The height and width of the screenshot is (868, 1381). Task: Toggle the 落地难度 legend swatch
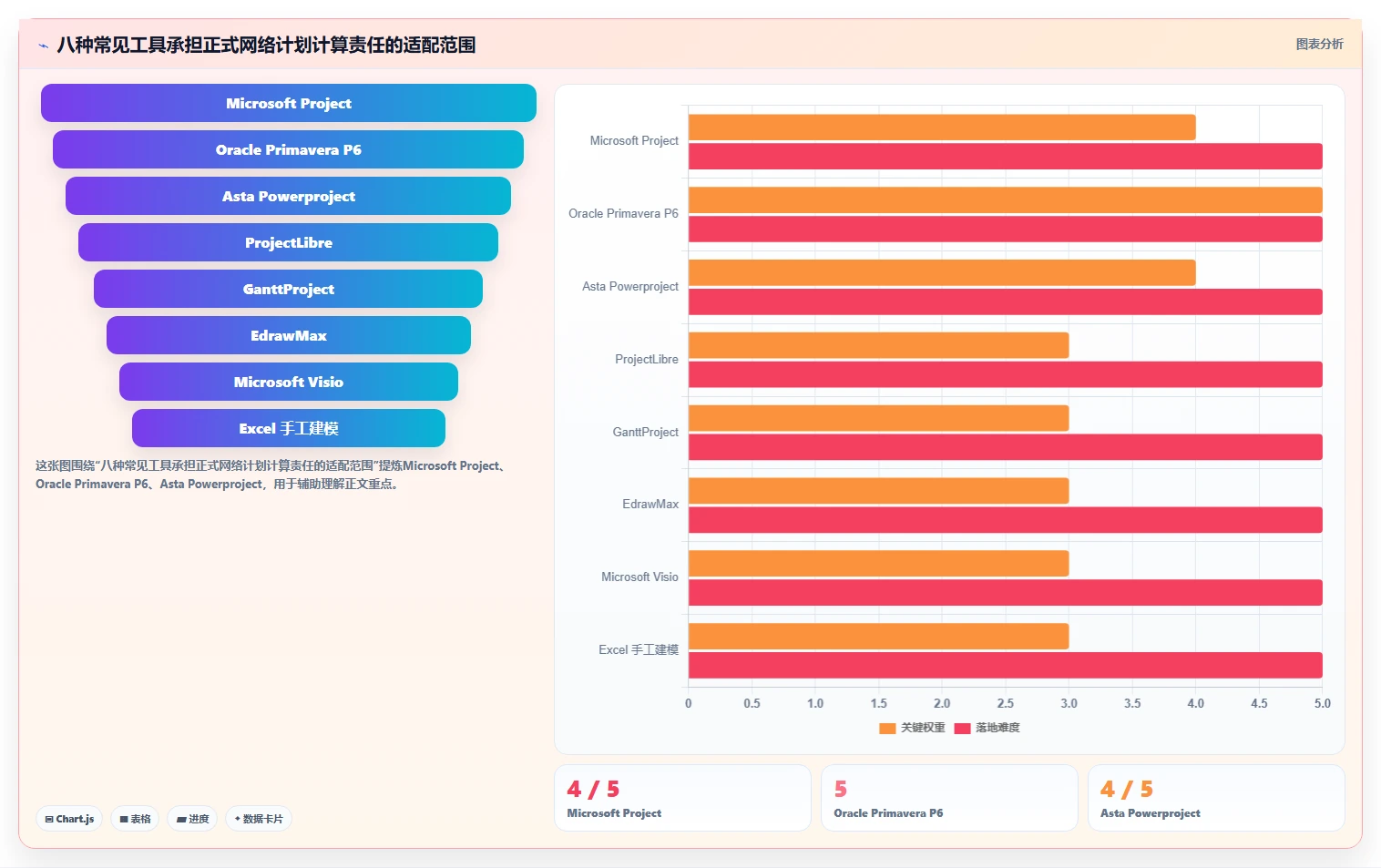[x=962, y=728]
